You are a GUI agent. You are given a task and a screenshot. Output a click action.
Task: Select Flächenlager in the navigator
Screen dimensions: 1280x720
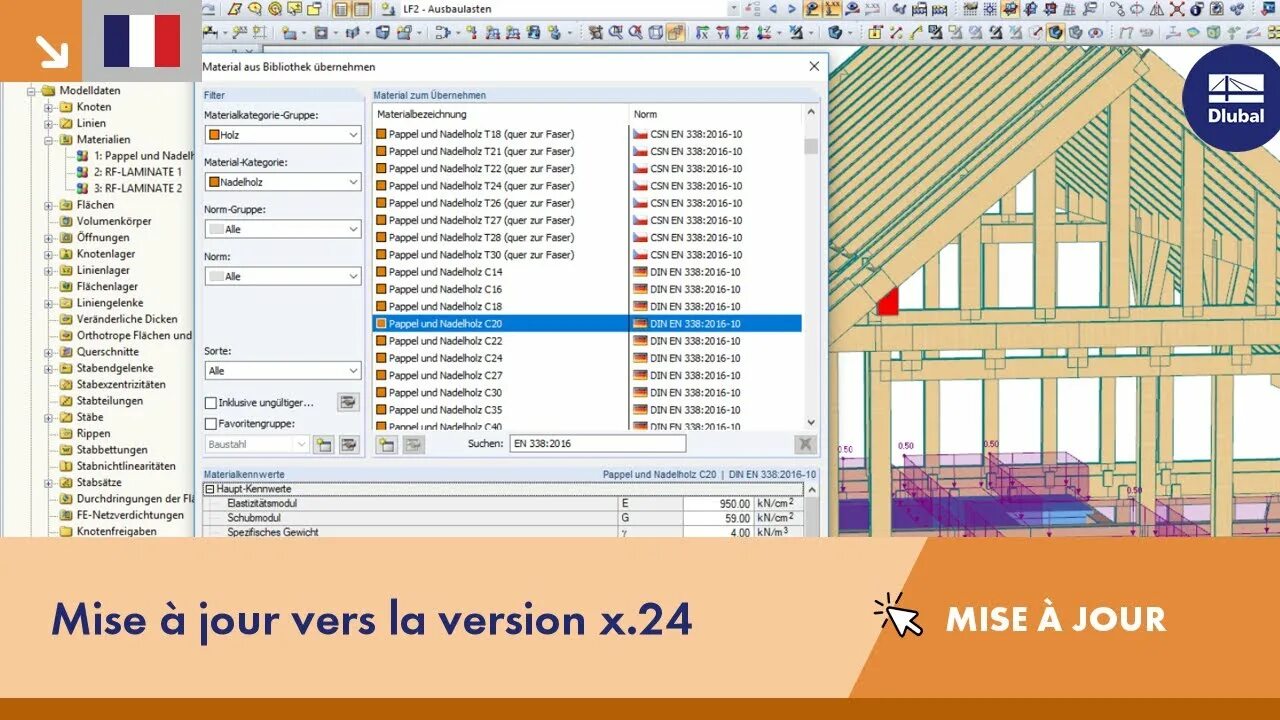point(107,287)
